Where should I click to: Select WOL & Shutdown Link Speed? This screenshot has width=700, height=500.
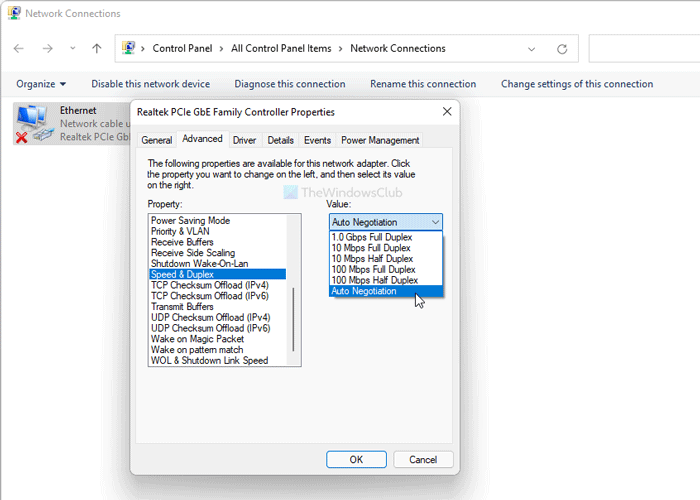[217, 360]
